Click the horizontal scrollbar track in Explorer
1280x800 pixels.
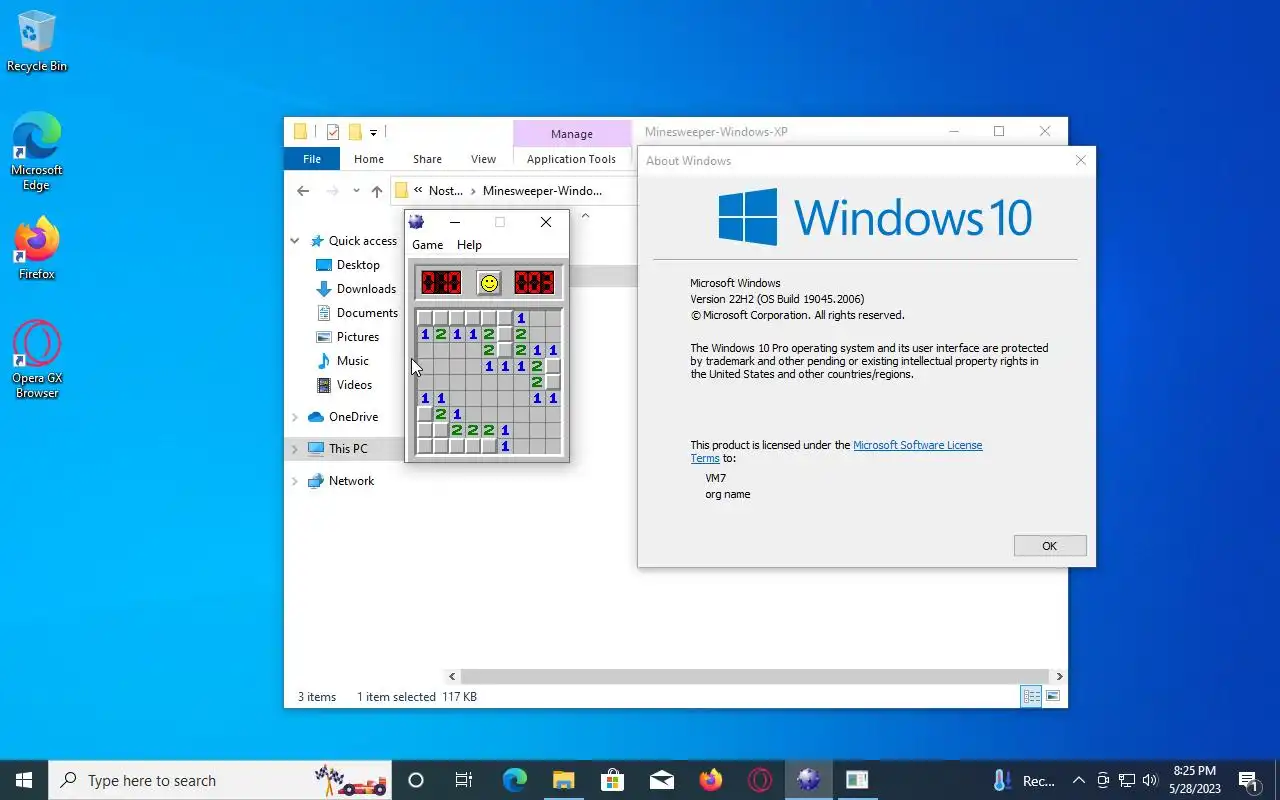pos(756,677)
